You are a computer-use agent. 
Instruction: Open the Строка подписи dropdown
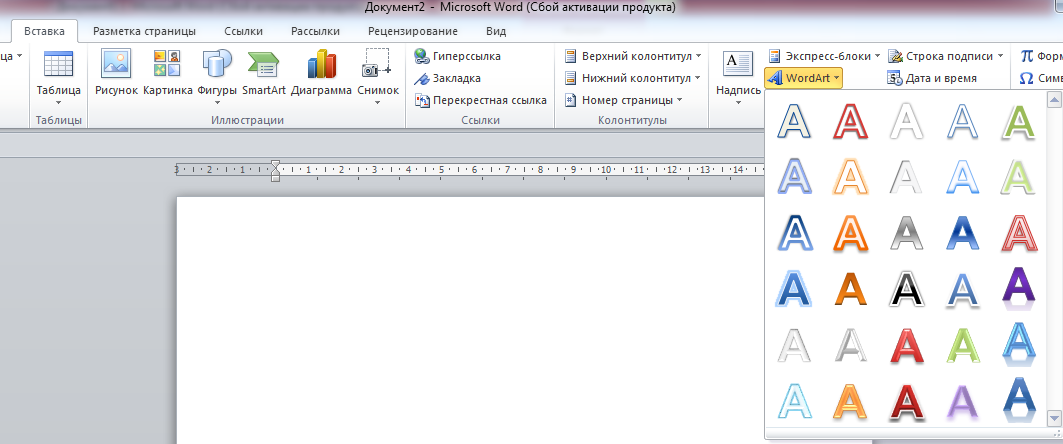coord(947,56)
